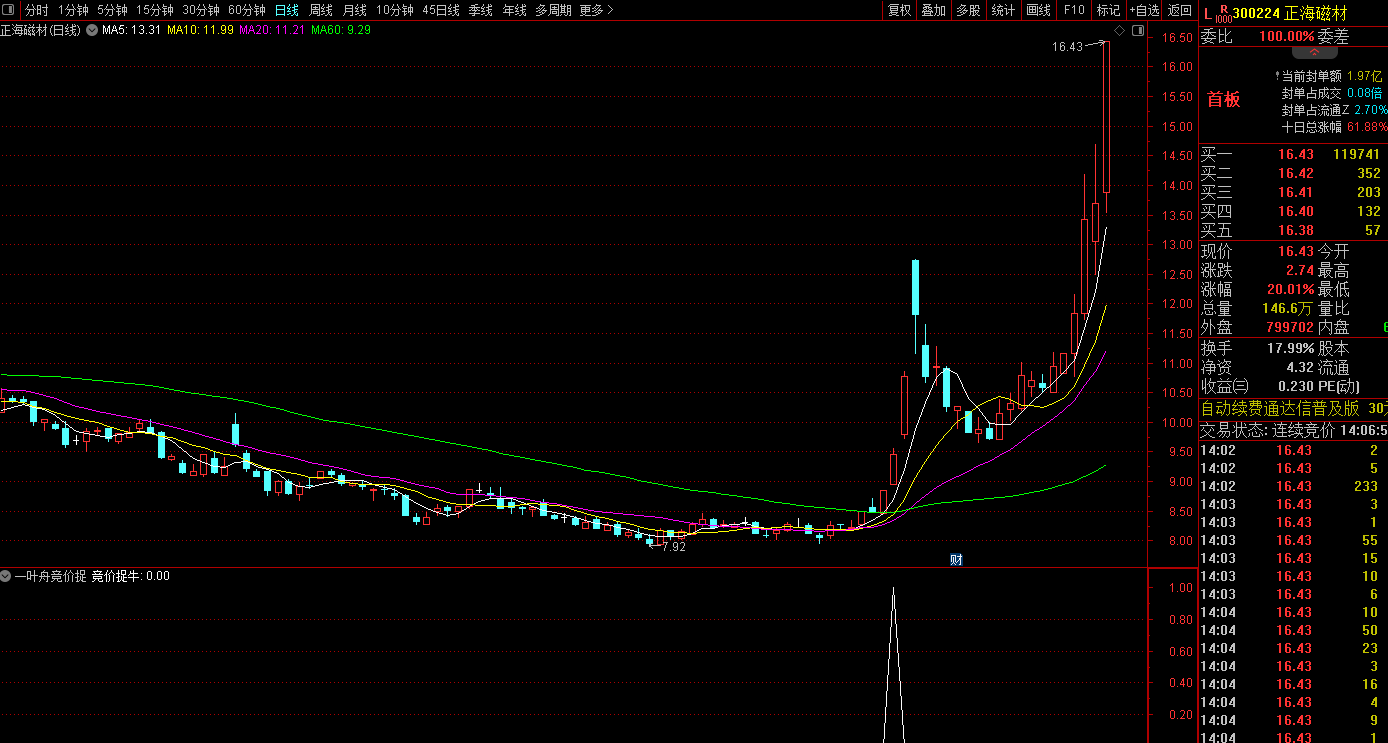Switch to the 分时 intraday tab
This screenshot has height=743, width=1388.
pyautogui.click(x=37, y=10)
